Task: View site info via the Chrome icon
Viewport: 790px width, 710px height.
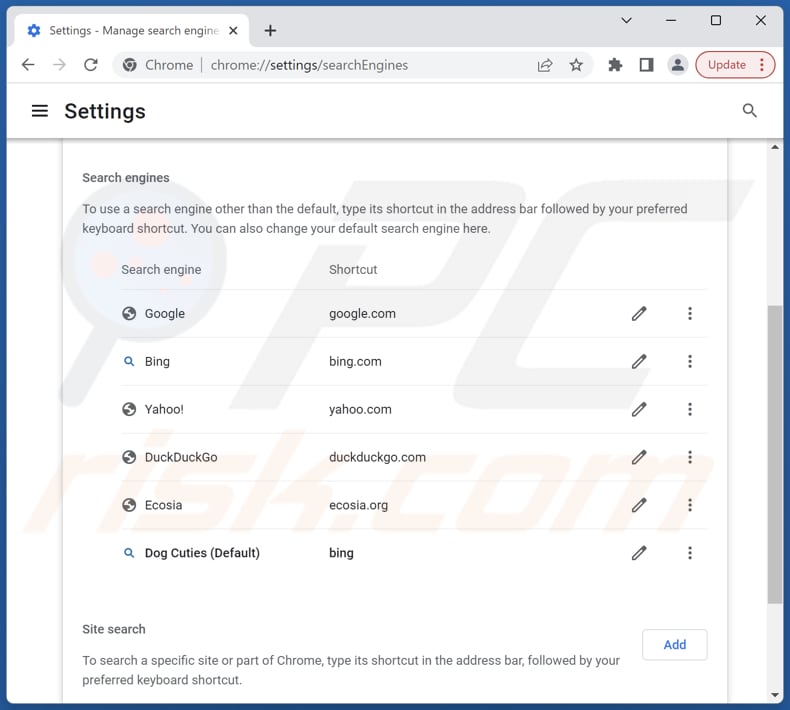Action: tap(129, 65)
